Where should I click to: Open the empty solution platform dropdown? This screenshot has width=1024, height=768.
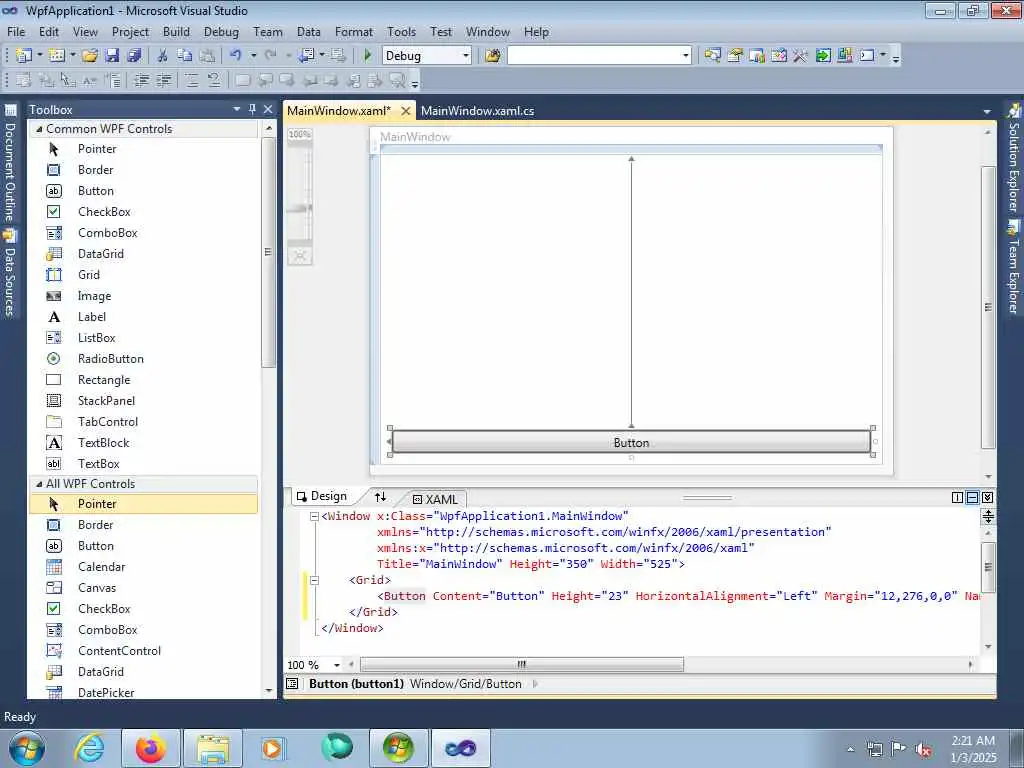pos(686,56)
